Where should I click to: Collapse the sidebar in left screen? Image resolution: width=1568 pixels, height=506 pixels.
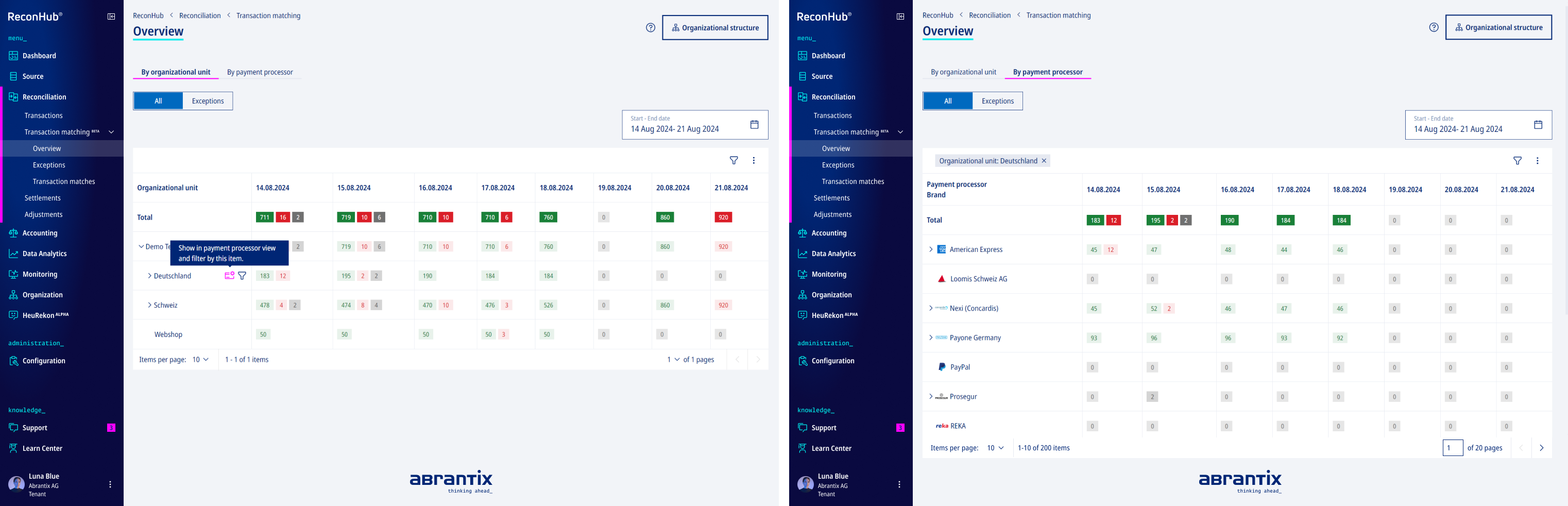point(111,16)
